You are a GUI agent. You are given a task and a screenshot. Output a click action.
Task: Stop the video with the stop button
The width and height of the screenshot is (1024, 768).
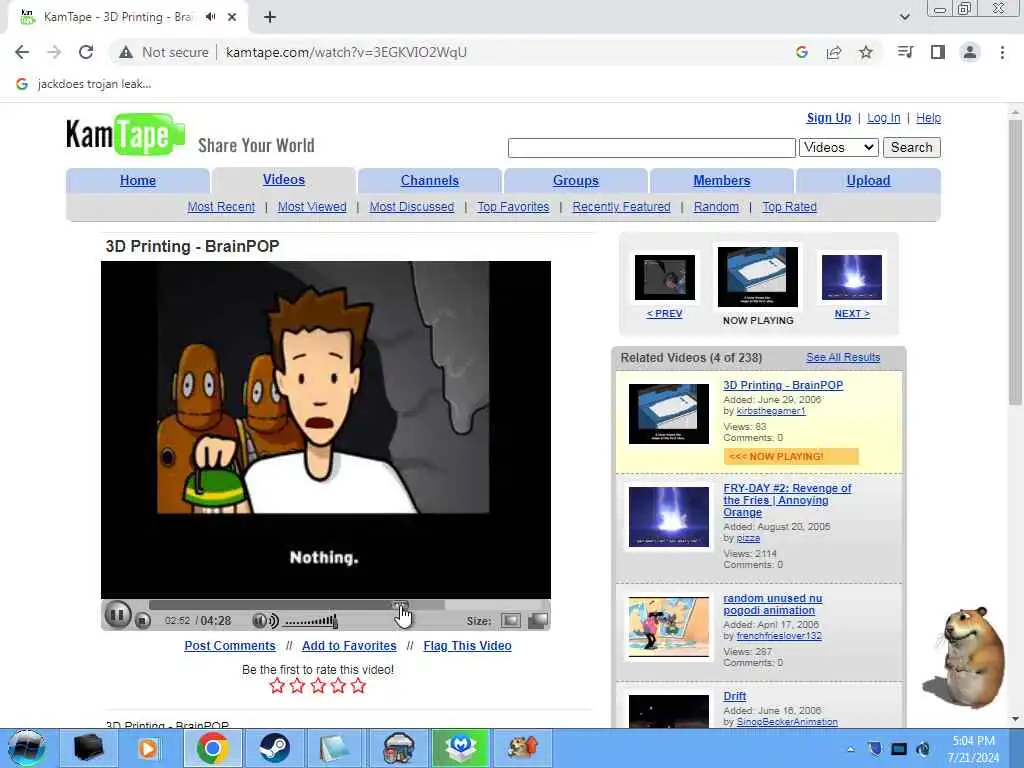(142, 620)
